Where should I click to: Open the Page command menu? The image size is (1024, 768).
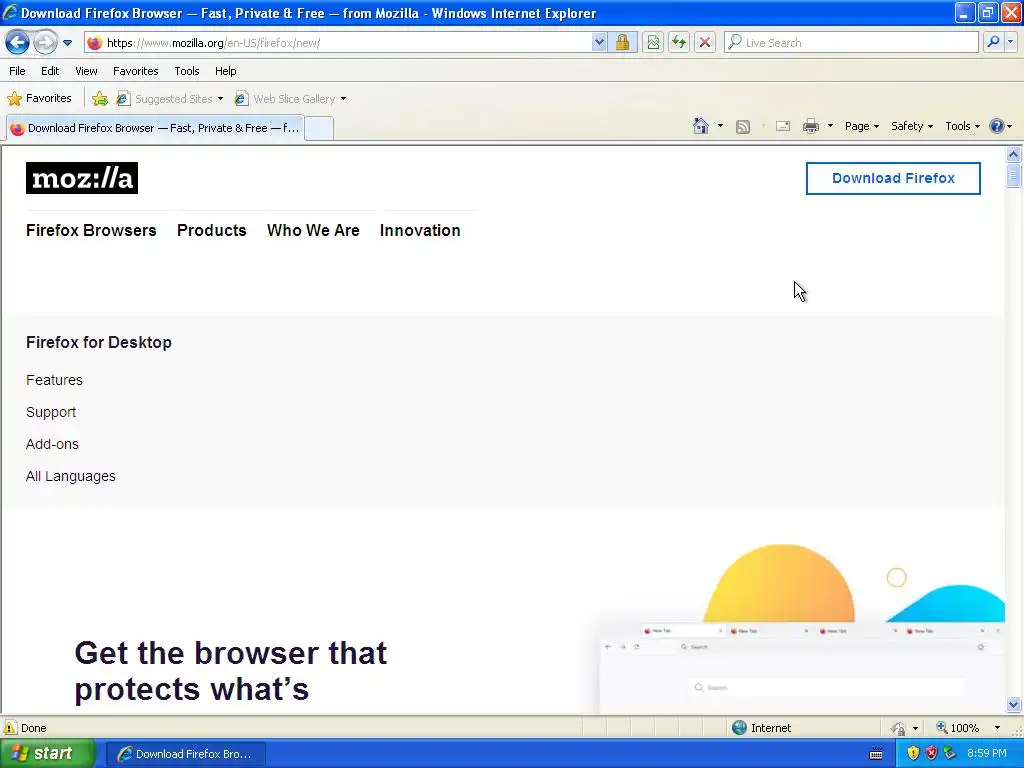click(861, 126)
